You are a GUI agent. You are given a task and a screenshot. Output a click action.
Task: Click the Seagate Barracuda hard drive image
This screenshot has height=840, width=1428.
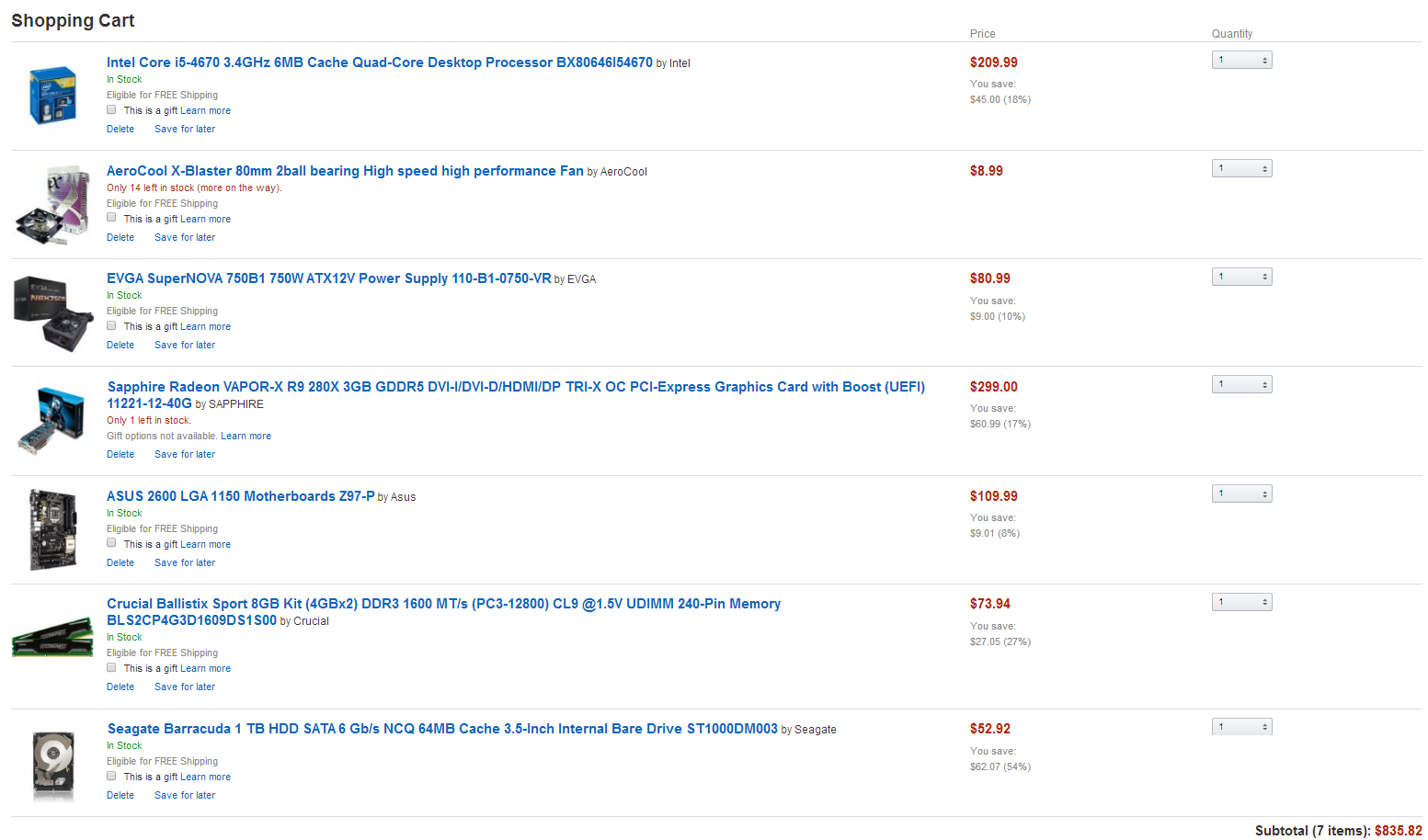tap(53, 763)
